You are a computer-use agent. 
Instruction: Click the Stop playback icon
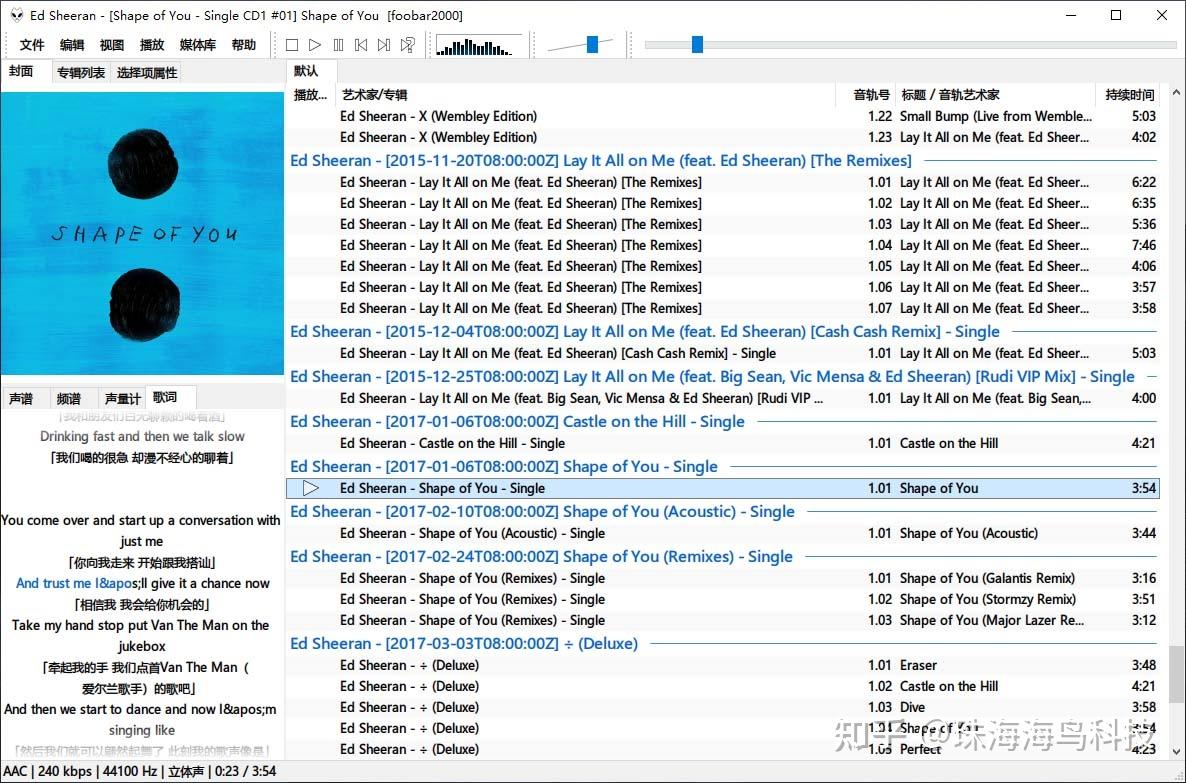click(292, 44)
